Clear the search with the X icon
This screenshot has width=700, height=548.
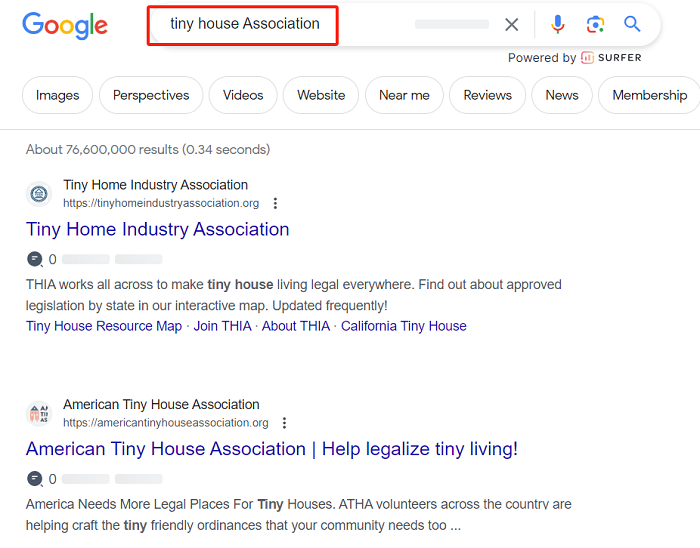(512, 25)
